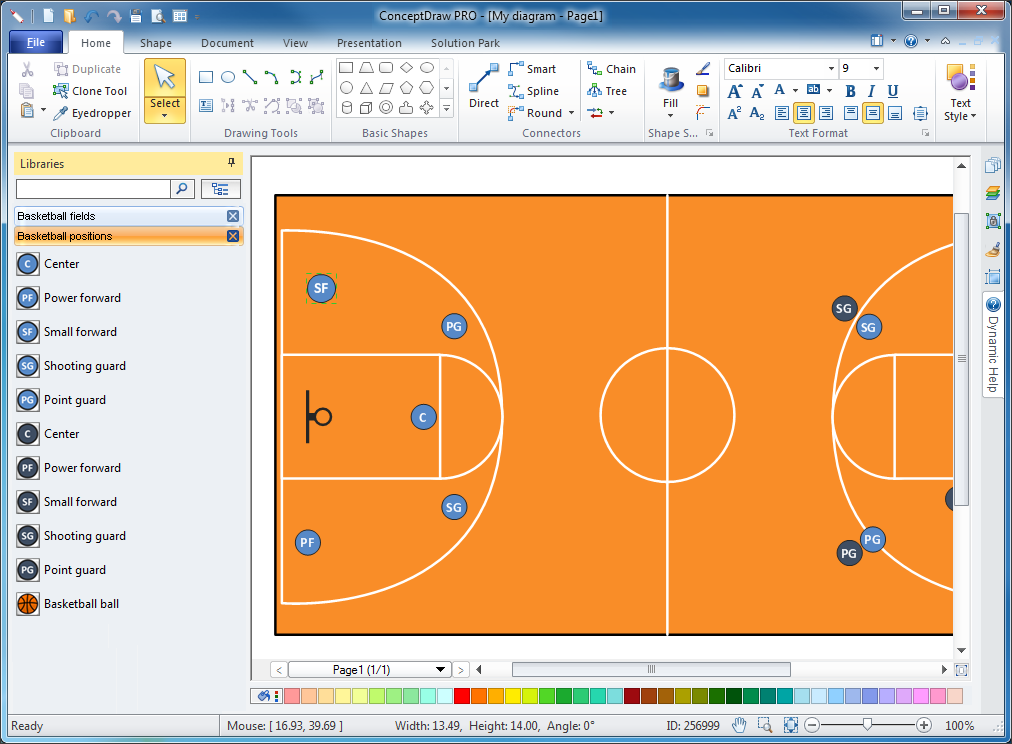Viewport: 1012px width, 744px height.
Task: Expand the Basic Shapes gallery
Action: tap(447, 110)
